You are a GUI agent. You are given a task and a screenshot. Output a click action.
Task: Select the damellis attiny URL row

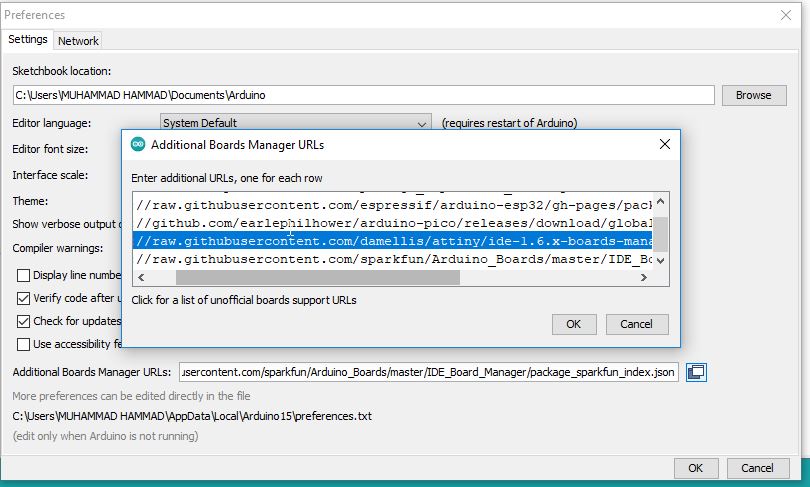[393, 241]
